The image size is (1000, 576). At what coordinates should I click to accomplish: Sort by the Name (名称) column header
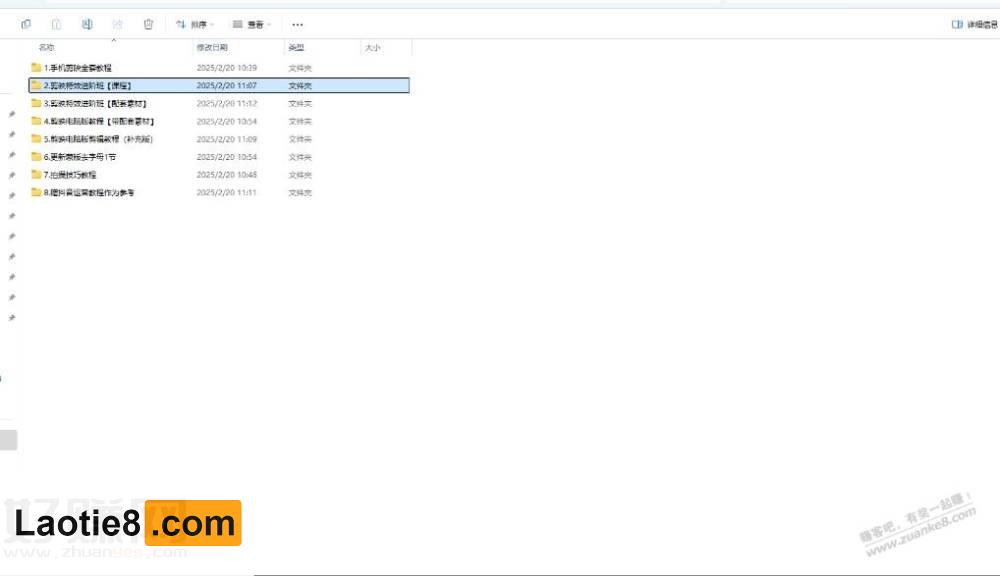[47, 47]
